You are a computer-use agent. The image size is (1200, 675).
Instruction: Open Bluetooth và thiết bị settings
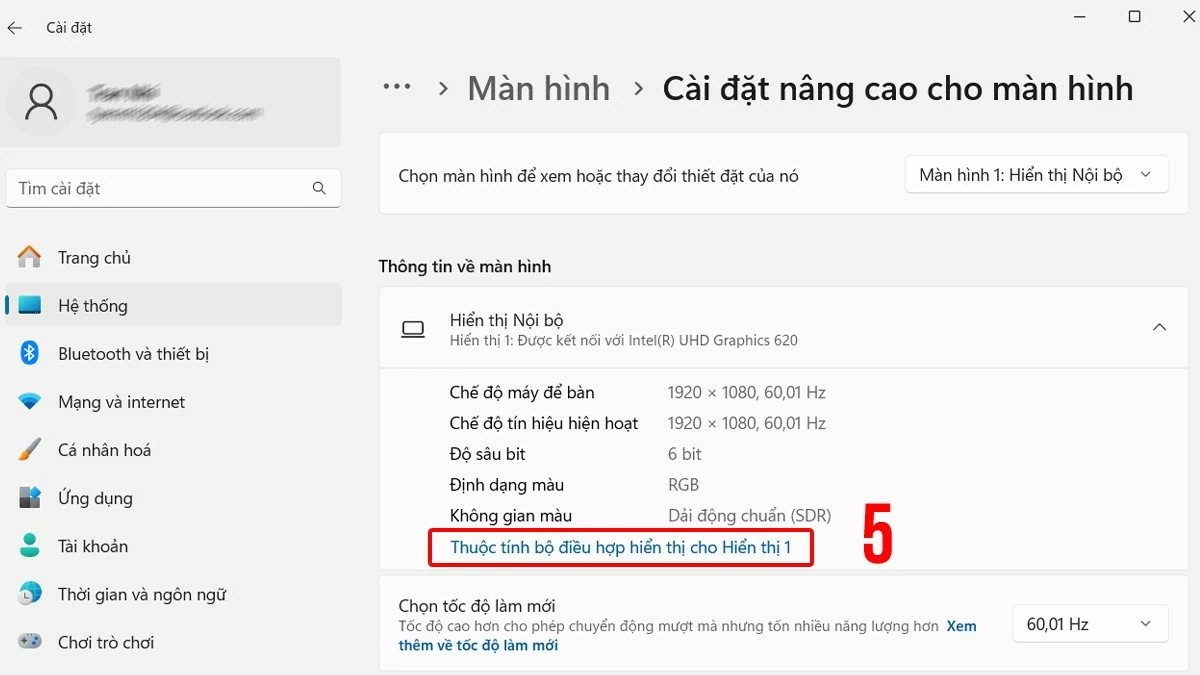pyautogui.click(x=135, y=353)
